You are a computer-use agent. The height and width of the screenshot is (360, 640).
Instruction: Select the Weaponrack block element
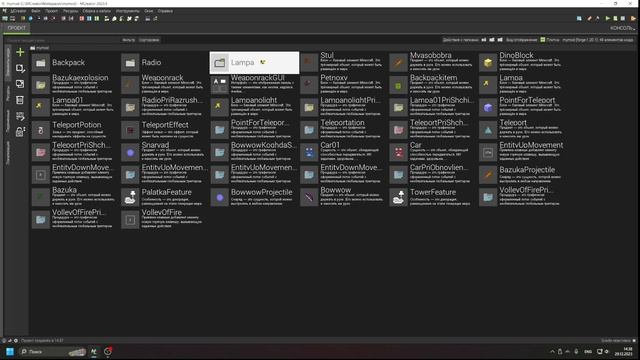coord(164,85)
